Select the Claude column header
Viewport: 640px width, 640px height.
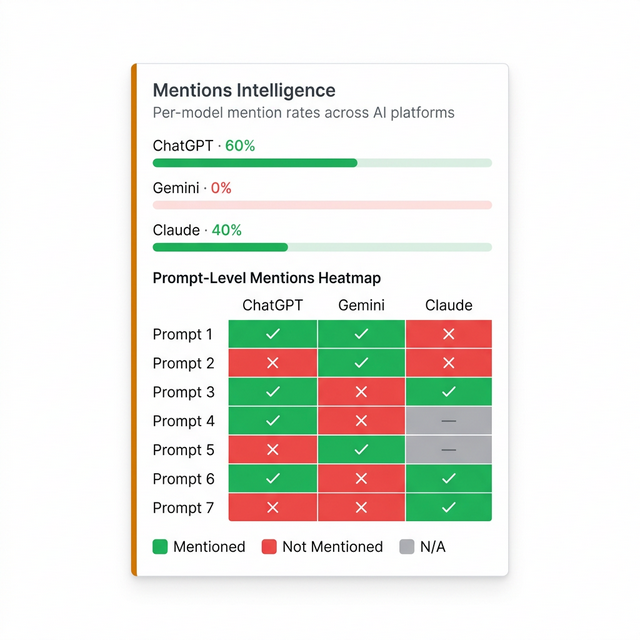[449, 305]
